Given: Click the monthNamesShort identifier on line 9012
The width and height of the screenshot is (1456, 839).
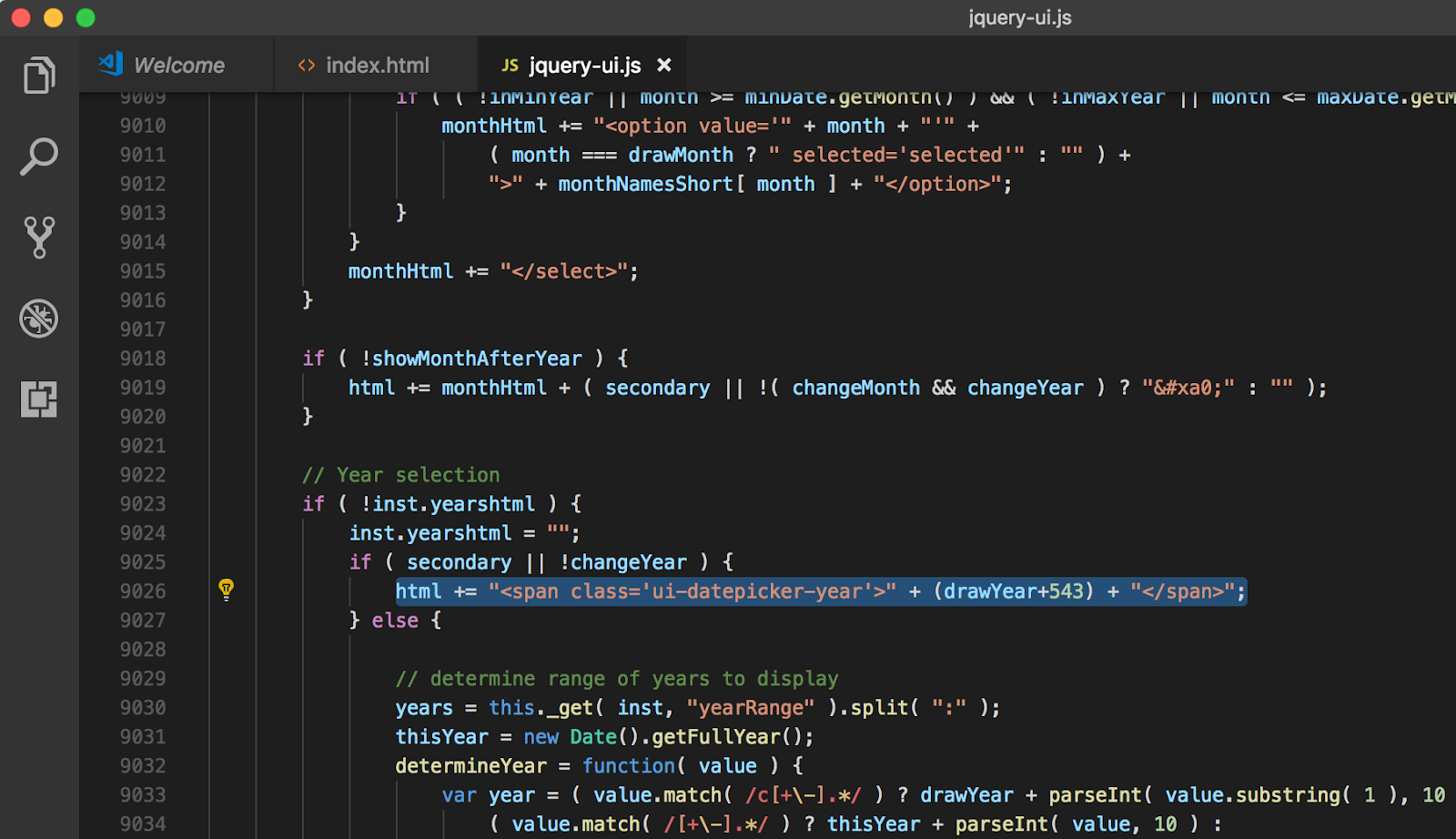Looking at the screenshot, I should click(646, 183).
